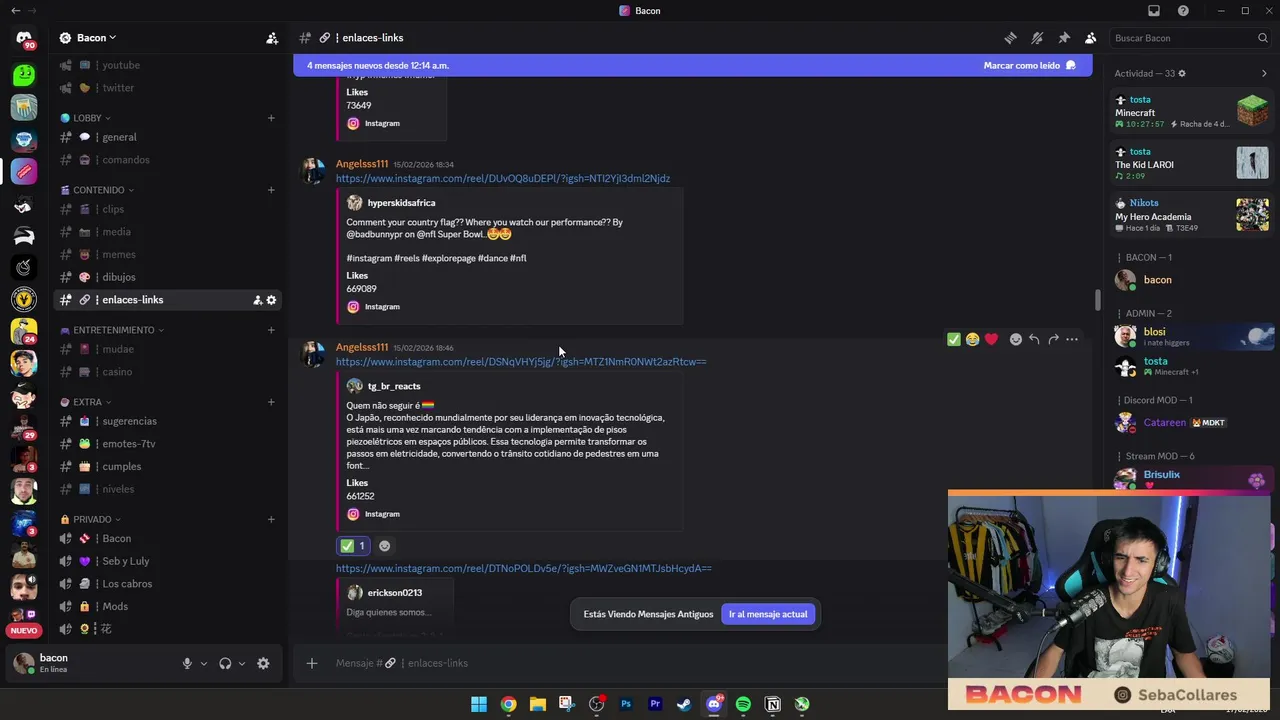The height and width of the screenshot is (720, 1280).
Task: Open the inbox icon in title bar
Action: pyautogui.click(x=1154, y=11)
